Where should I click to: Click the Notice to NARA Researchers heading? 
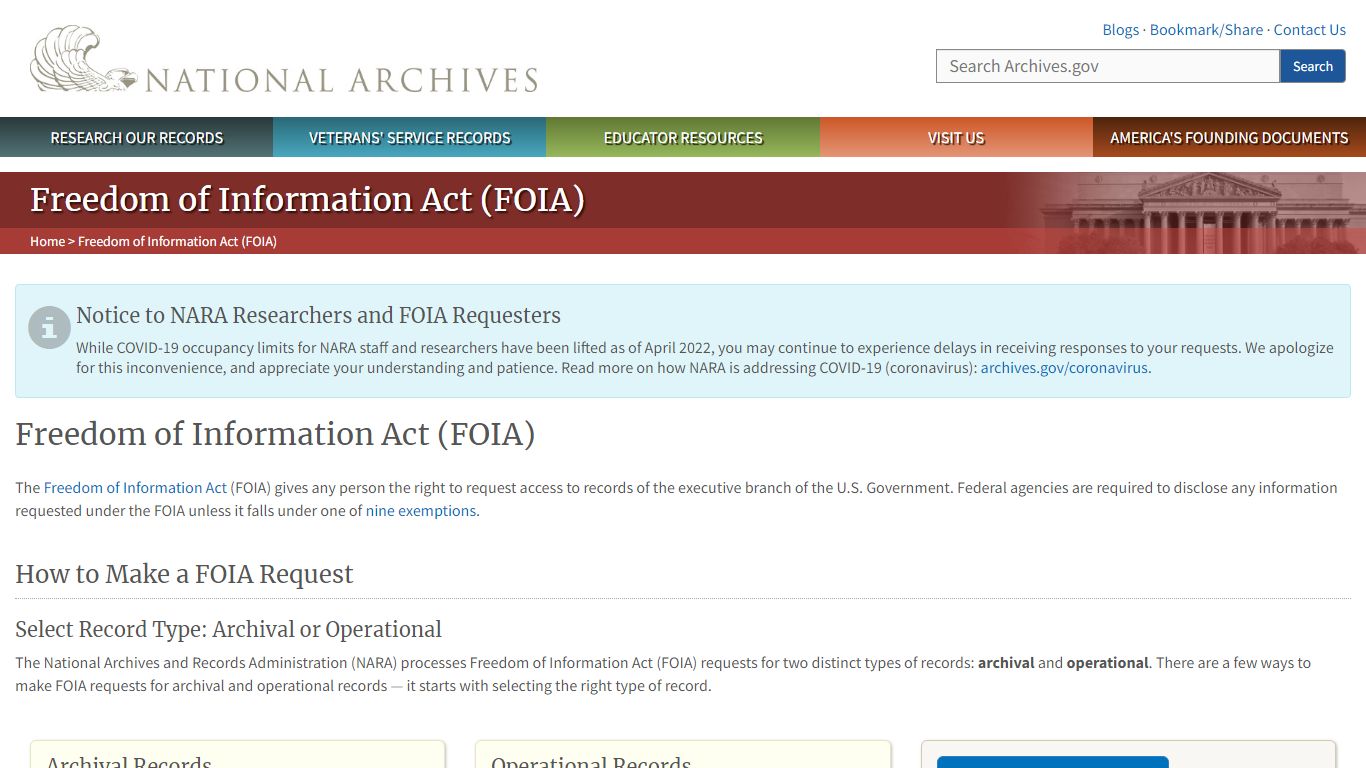[x=318, y=315]
